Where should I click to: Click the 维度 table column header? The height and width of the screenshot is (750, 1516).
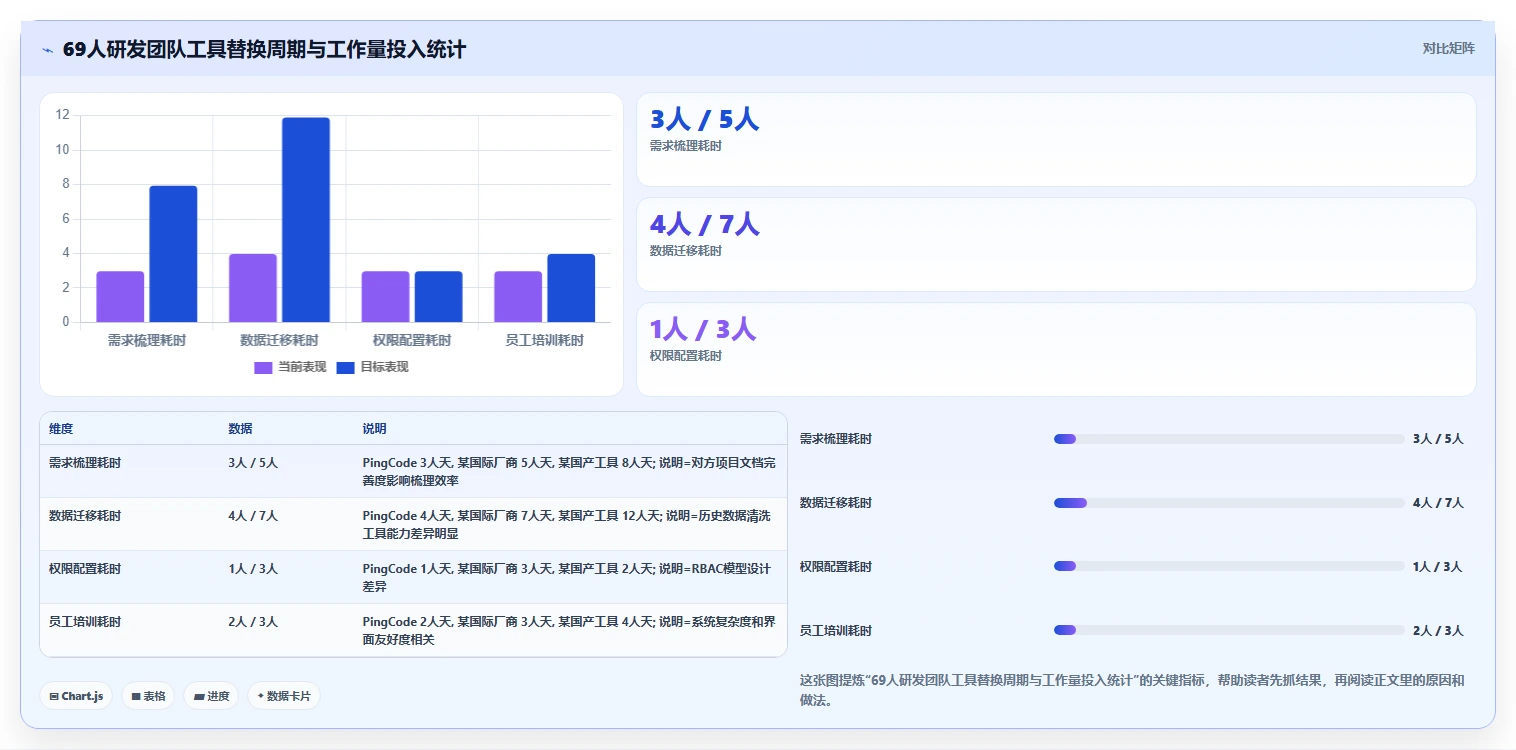click(x=61, y=429)
